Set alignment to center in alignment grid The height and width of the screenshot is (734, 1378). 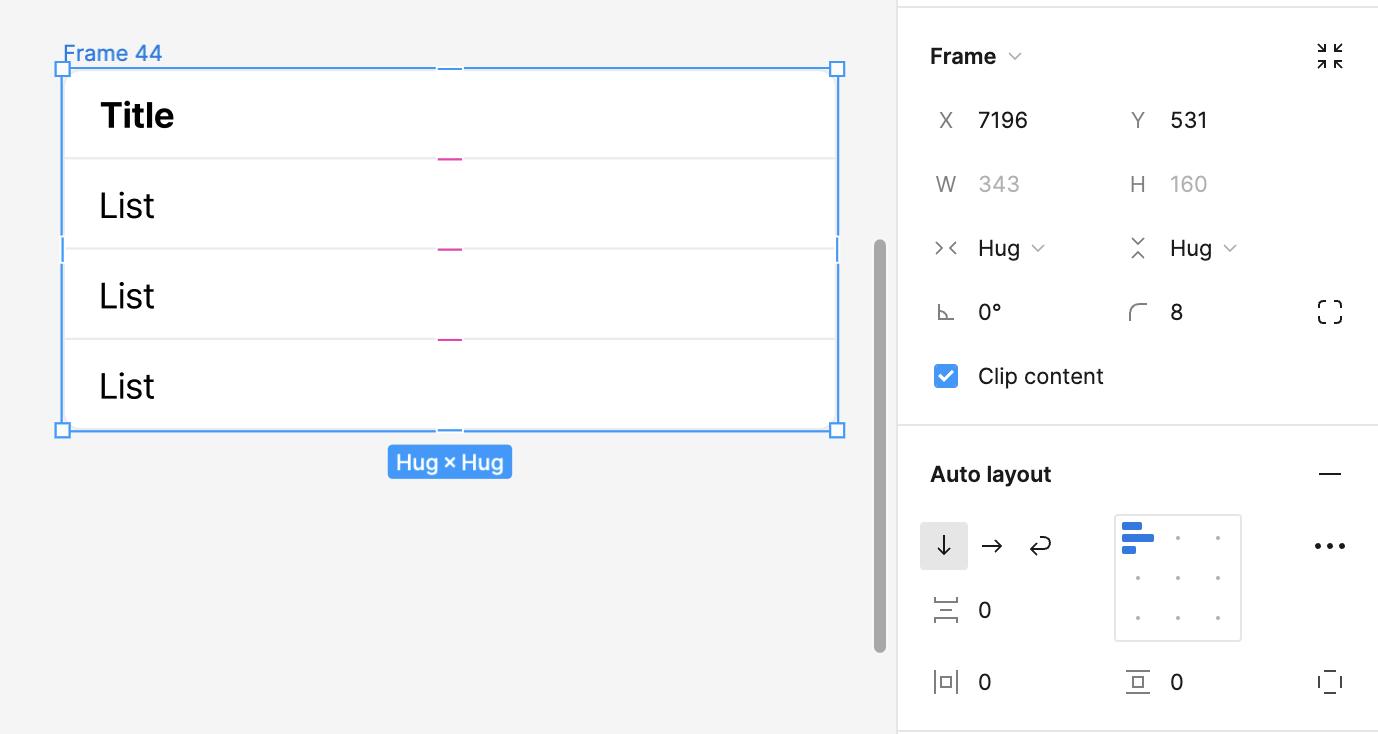pos(1178,578)
